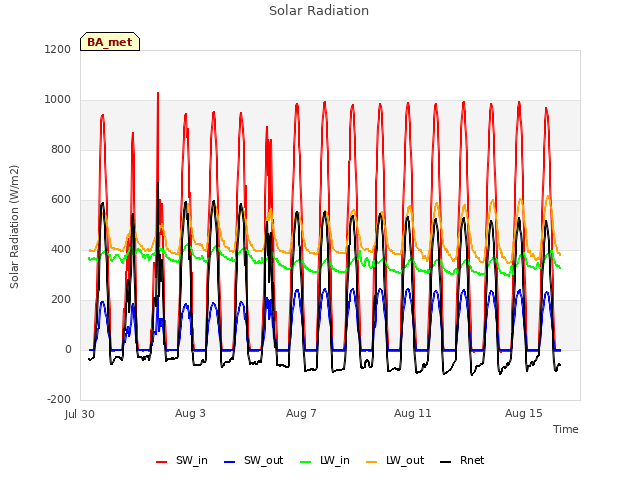Click the blue SW_out legend swatch
Screen dimensions: 640x480
coord(230,462)
